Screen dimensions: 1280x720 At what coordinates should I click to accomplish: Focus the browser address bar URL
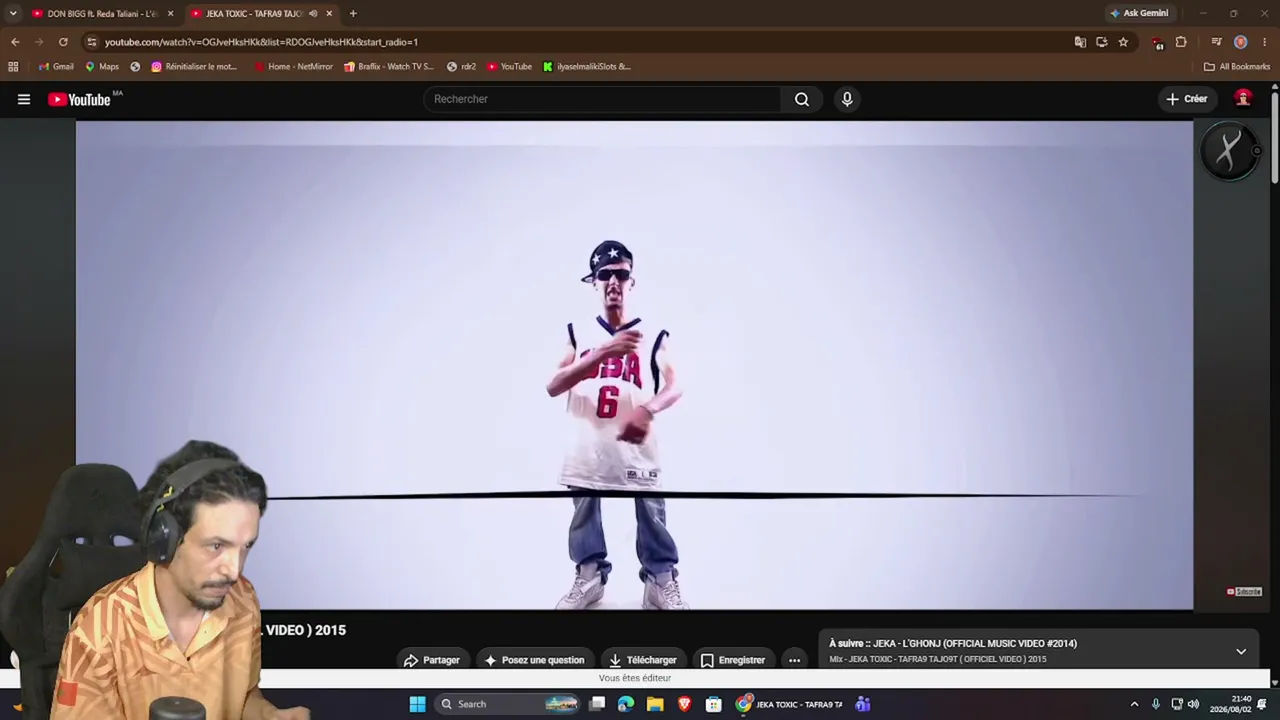261,42
